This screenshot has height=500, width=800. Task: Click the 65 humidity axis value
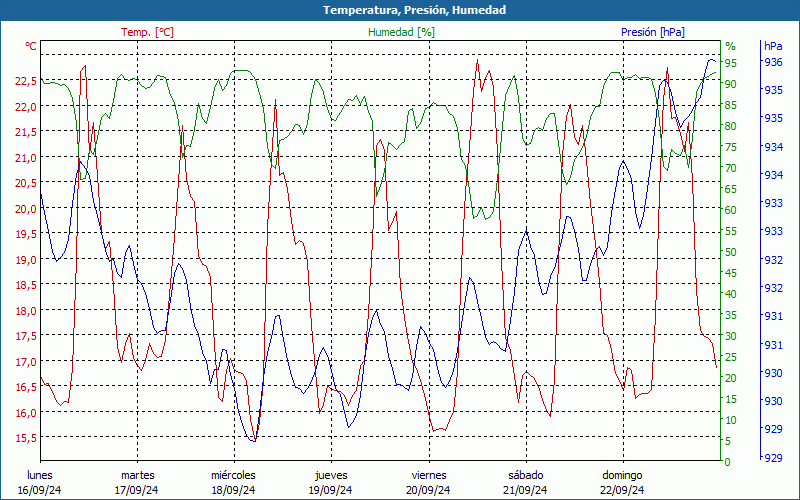(x=730, y=189)
